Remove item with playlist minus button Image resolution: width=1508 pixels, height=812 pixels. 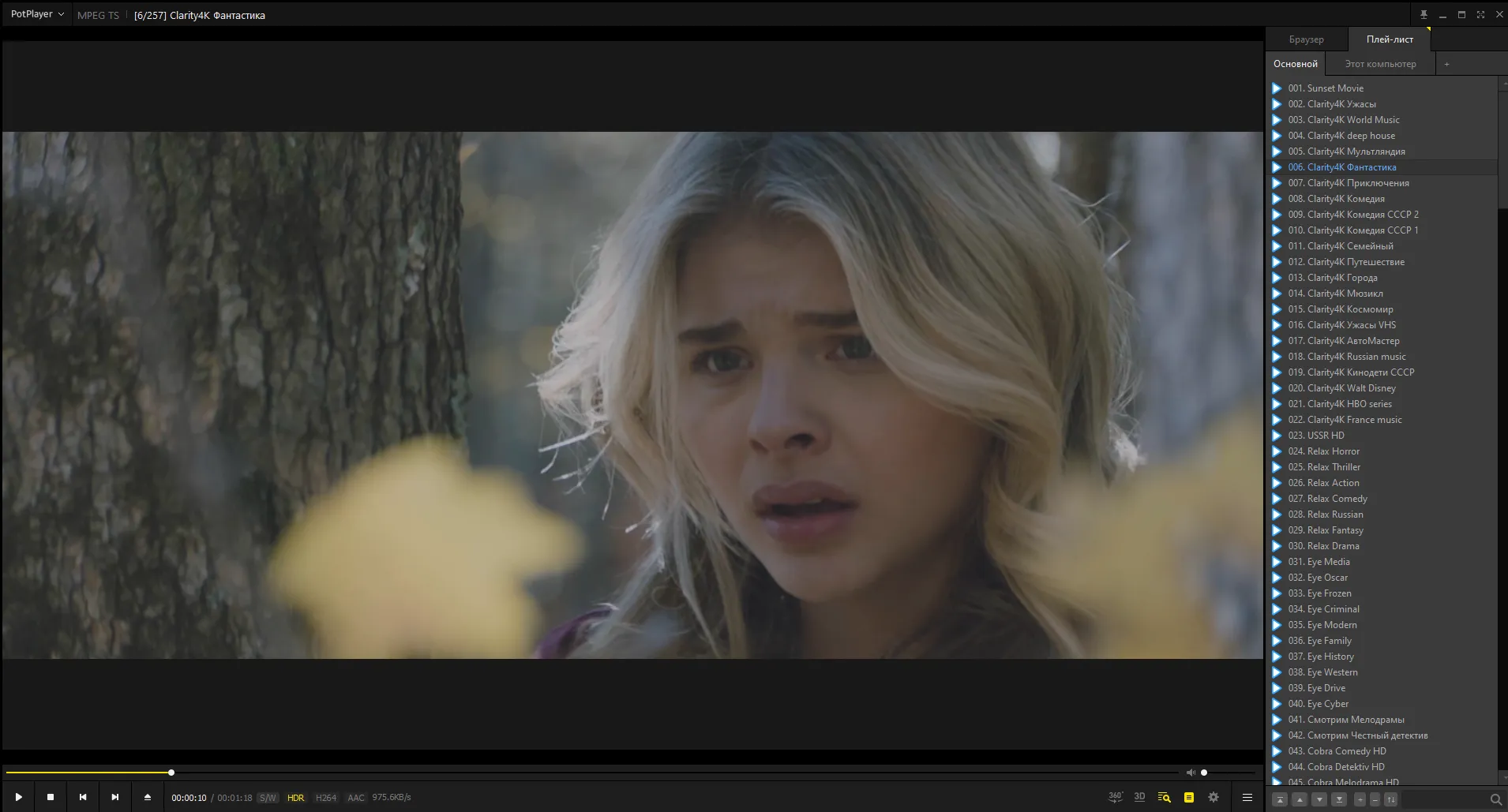(x=1375, y=799)
